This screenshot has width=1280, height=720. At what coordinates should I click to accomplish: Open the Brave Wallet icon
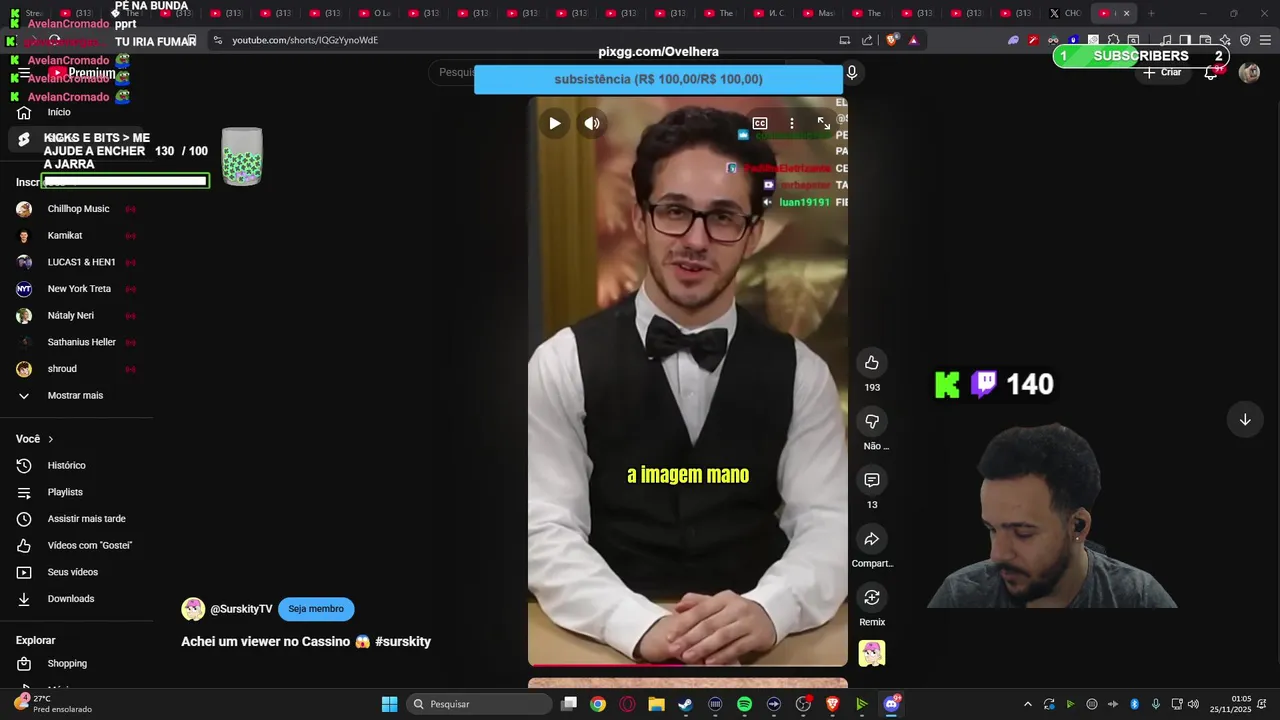tap(1205, 40)
